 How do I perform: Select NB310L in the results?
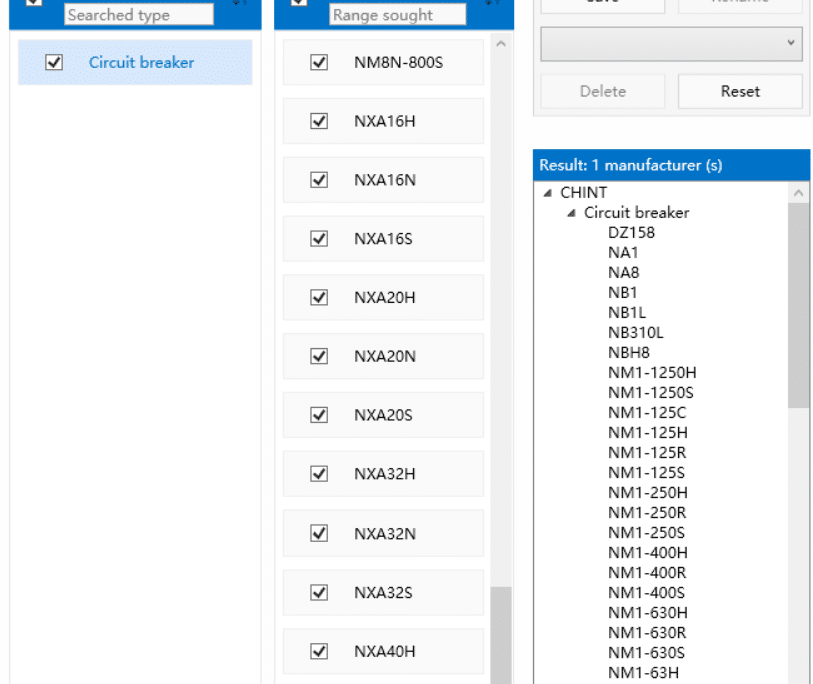(636, 332)
